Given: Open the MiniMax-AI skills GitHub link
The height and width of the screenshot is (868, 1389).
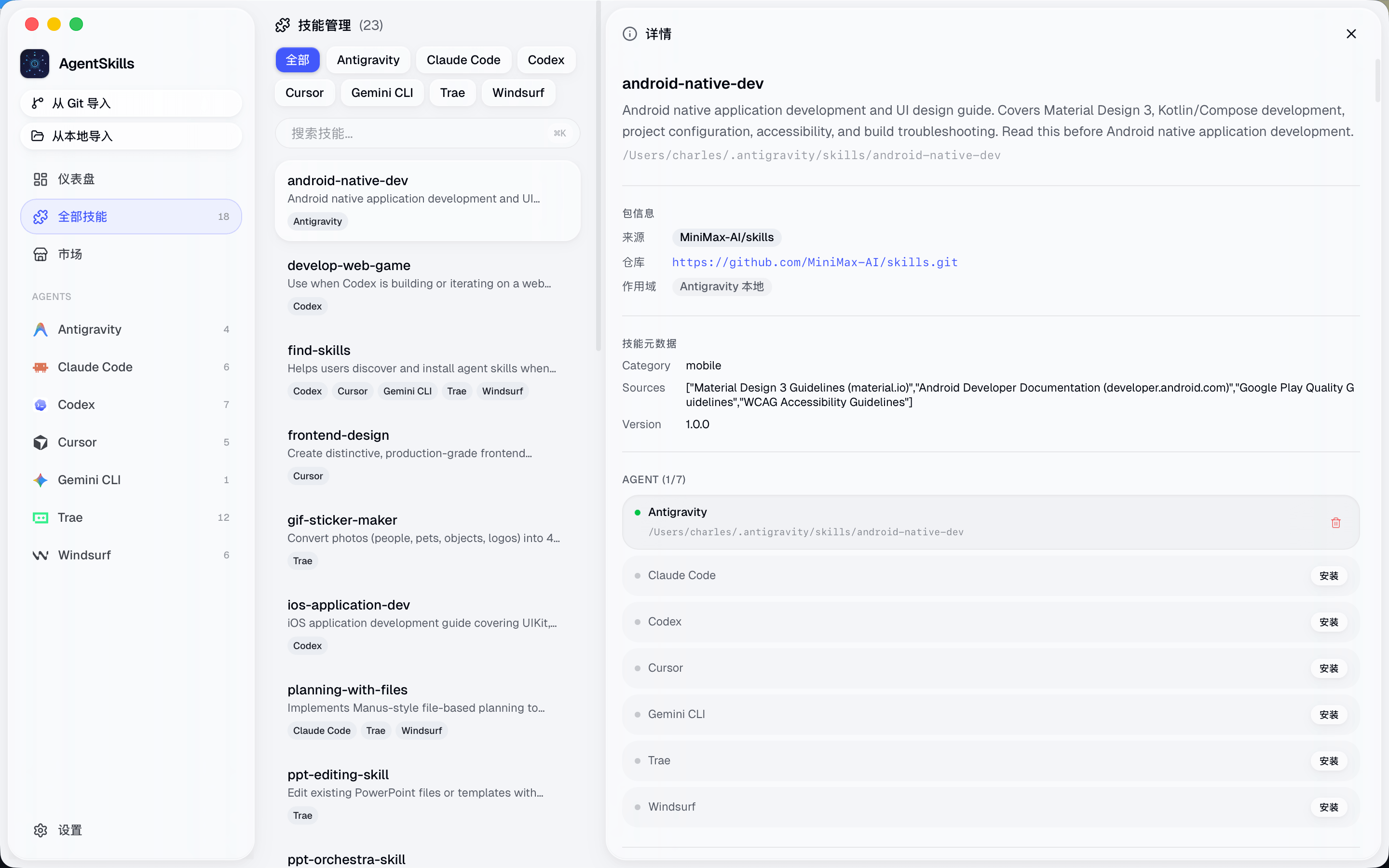Looking at the screenshot, I should click(815, 262).
